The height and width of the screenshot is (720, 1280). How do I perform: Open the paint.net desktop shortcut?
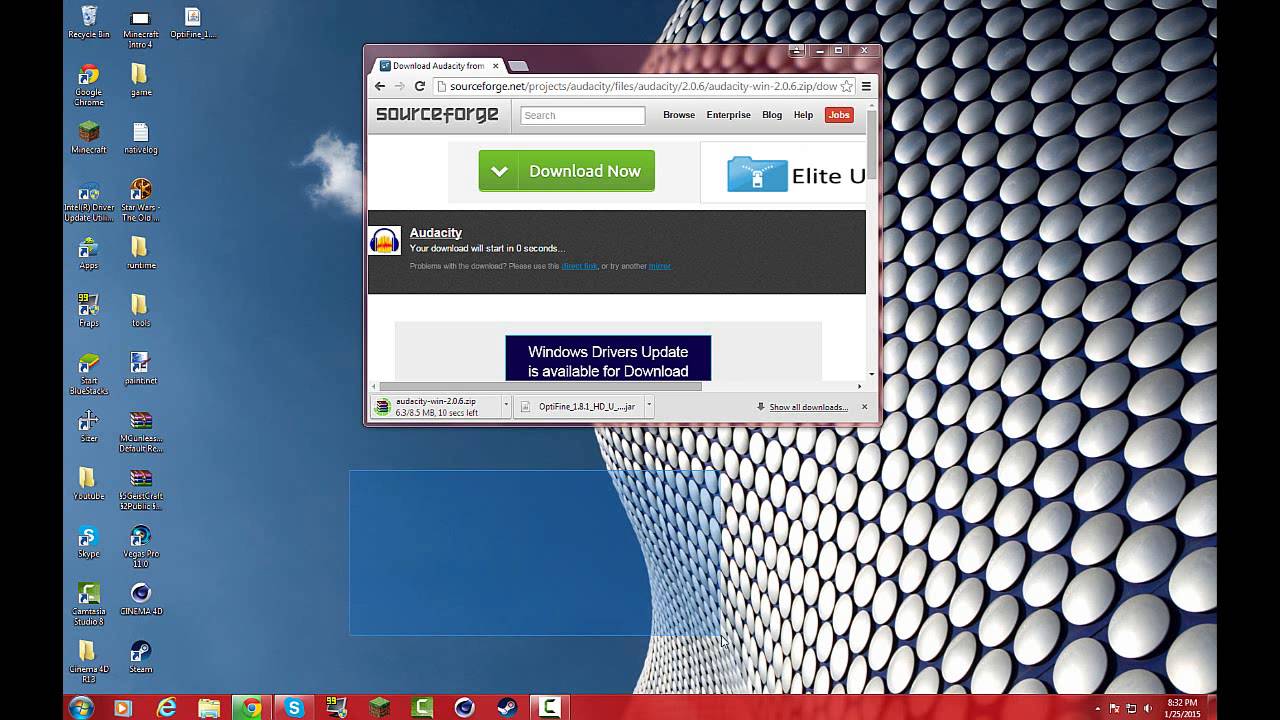click(x=141, y=368)
